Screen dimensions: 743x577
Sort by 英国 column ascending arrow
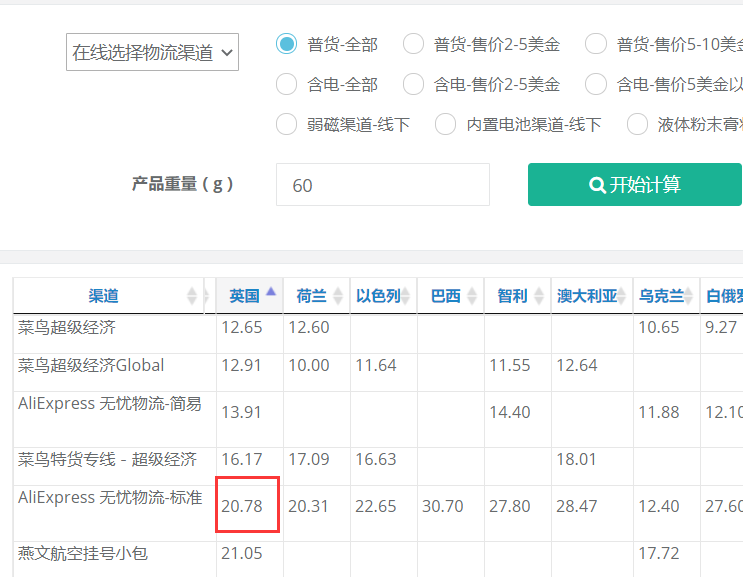point(271,291)
